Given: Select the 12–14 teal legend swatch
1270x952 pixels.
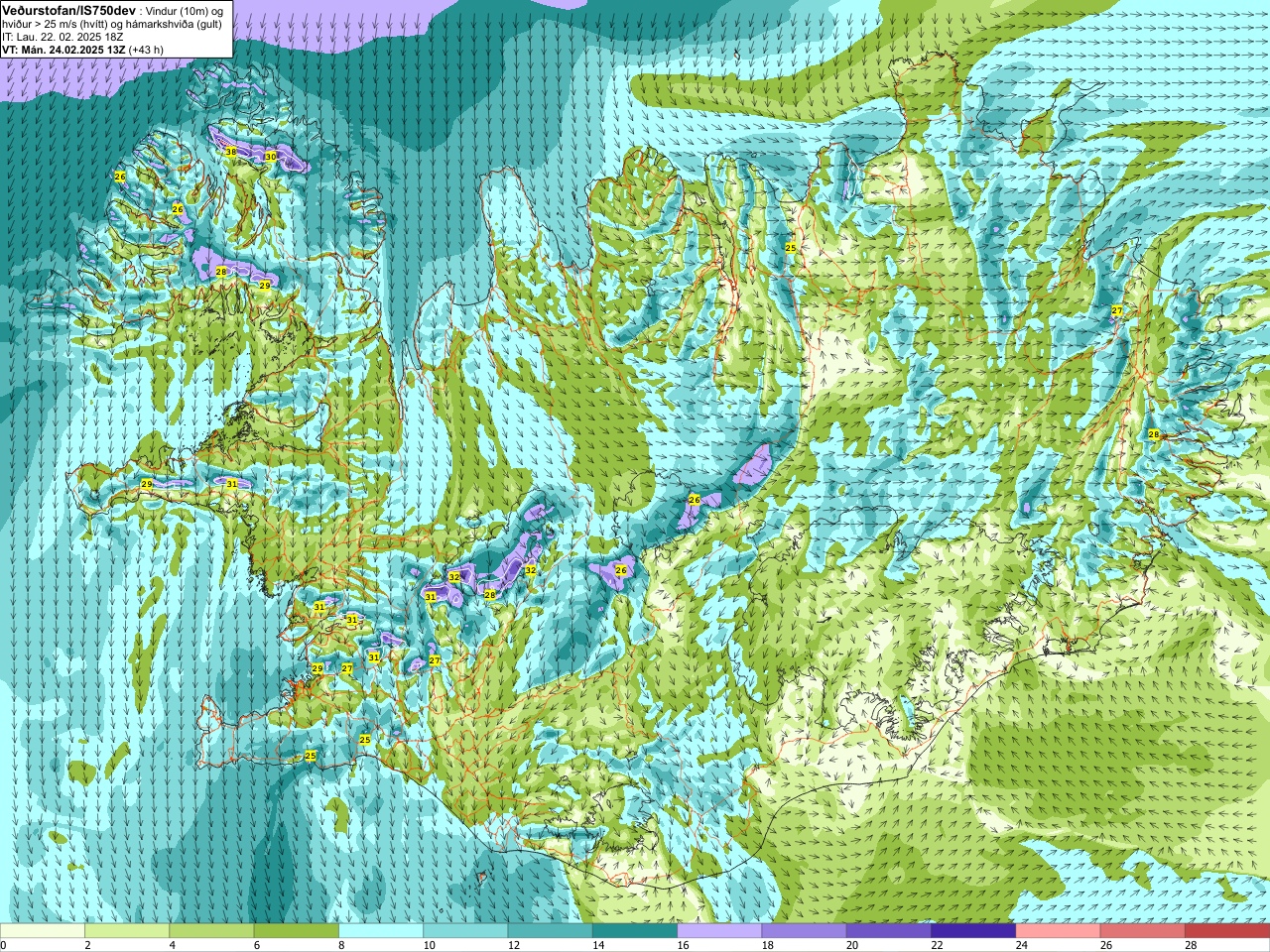Looking at the screenshot, I should [x=551, y=931].
